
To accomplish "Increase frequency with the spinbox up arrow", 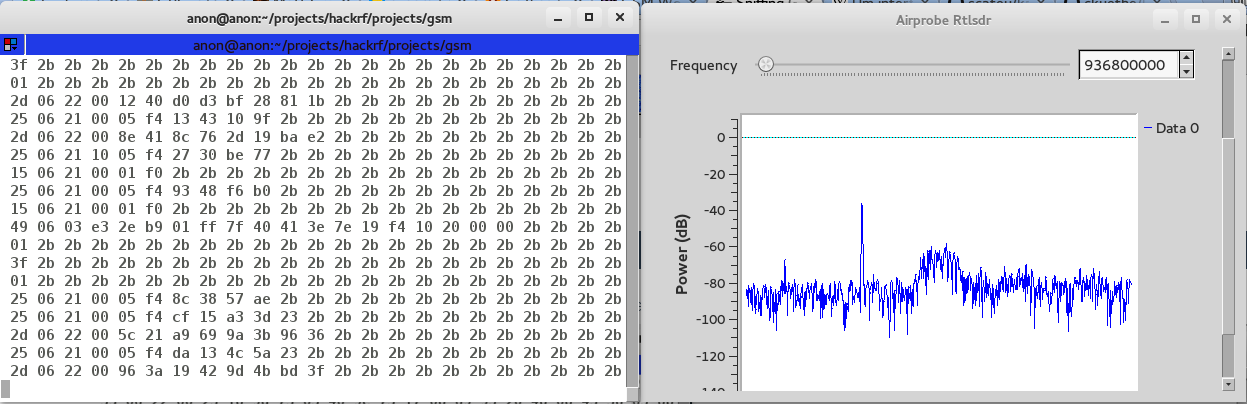I will pyautogui.click(x=1186, y=59).
